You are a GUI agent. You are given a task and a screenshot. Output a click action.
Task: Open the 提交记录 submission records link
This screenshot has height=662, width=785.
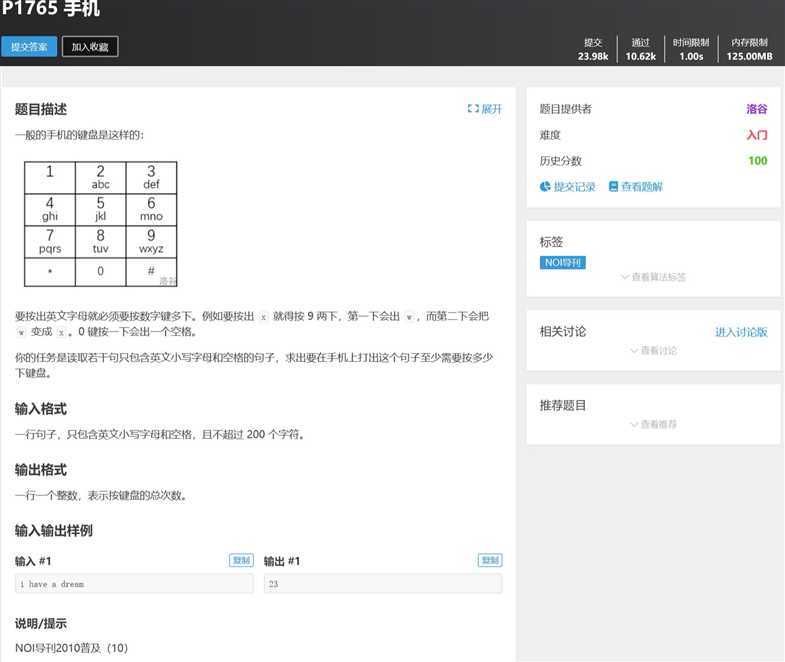[x=575, y=187]
